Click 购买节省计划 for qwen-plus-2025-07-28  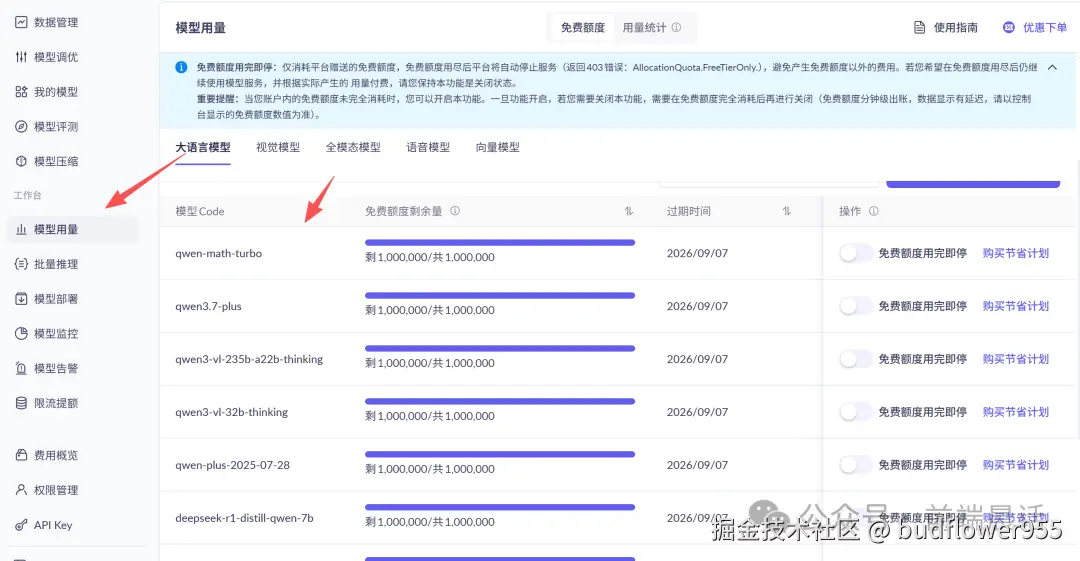(x=1016, y=465)
